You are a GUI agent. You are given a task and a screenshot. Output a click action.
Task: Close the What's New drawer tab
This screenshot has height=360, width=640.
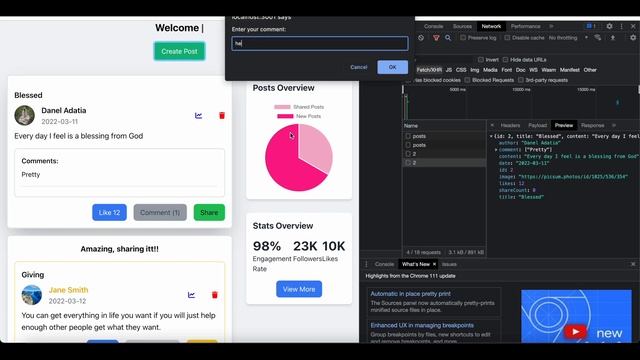(434, 264)
